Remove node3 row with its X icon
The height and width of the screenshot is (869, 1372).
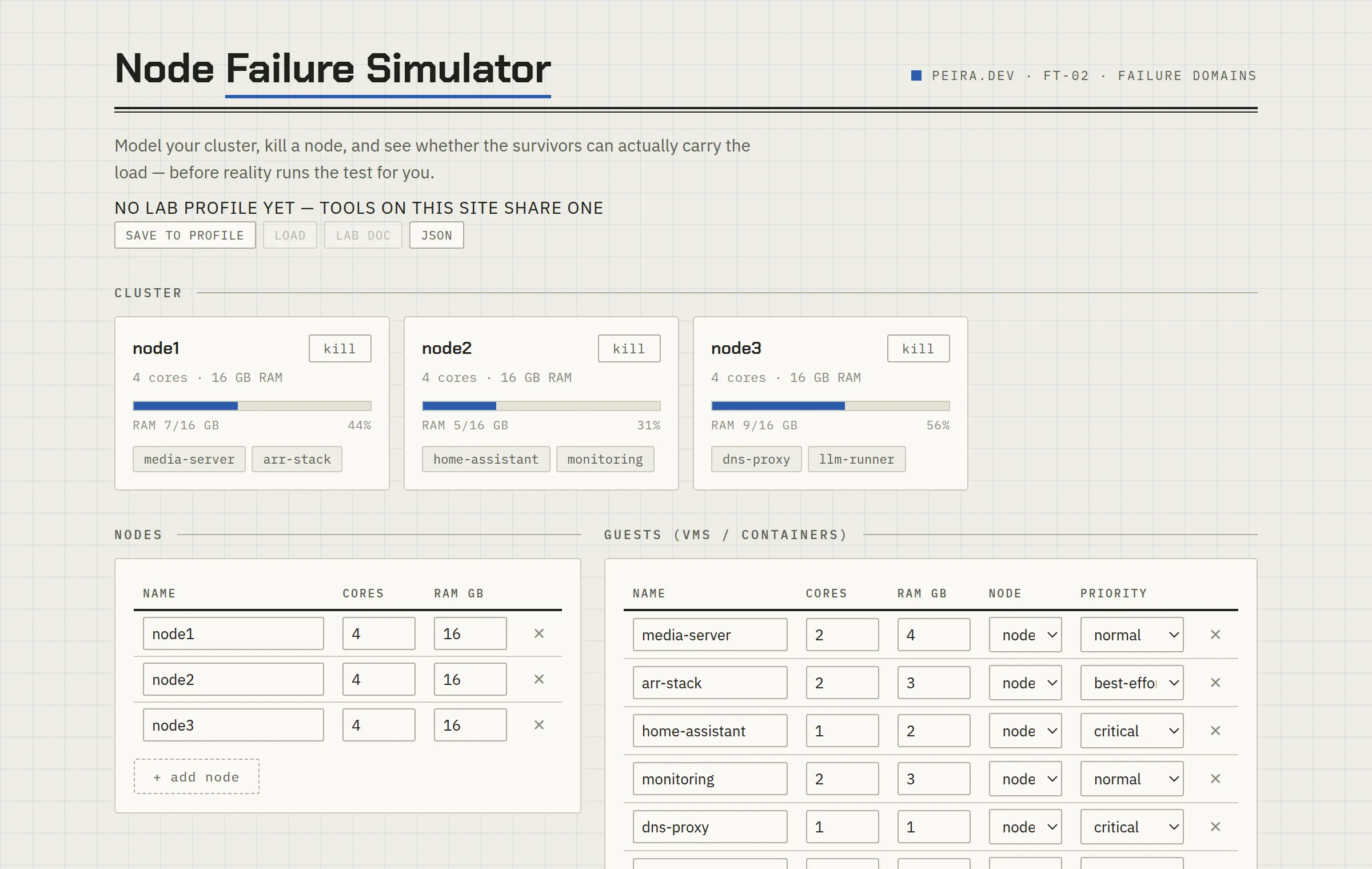[539, 725]
